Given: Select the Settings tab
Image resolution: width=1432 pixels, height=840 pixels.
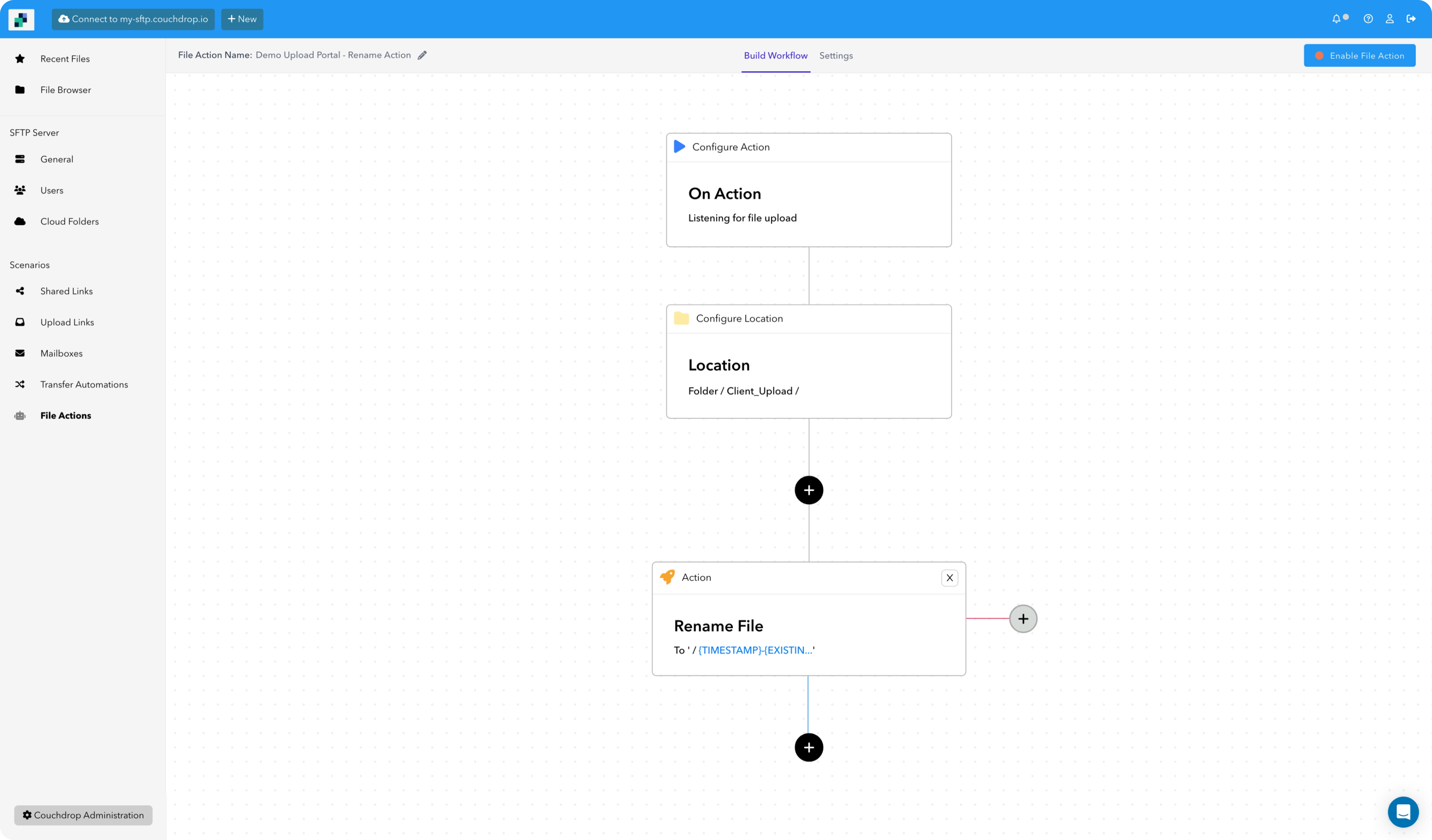Looking at the screenshot, I should (835, 55).
